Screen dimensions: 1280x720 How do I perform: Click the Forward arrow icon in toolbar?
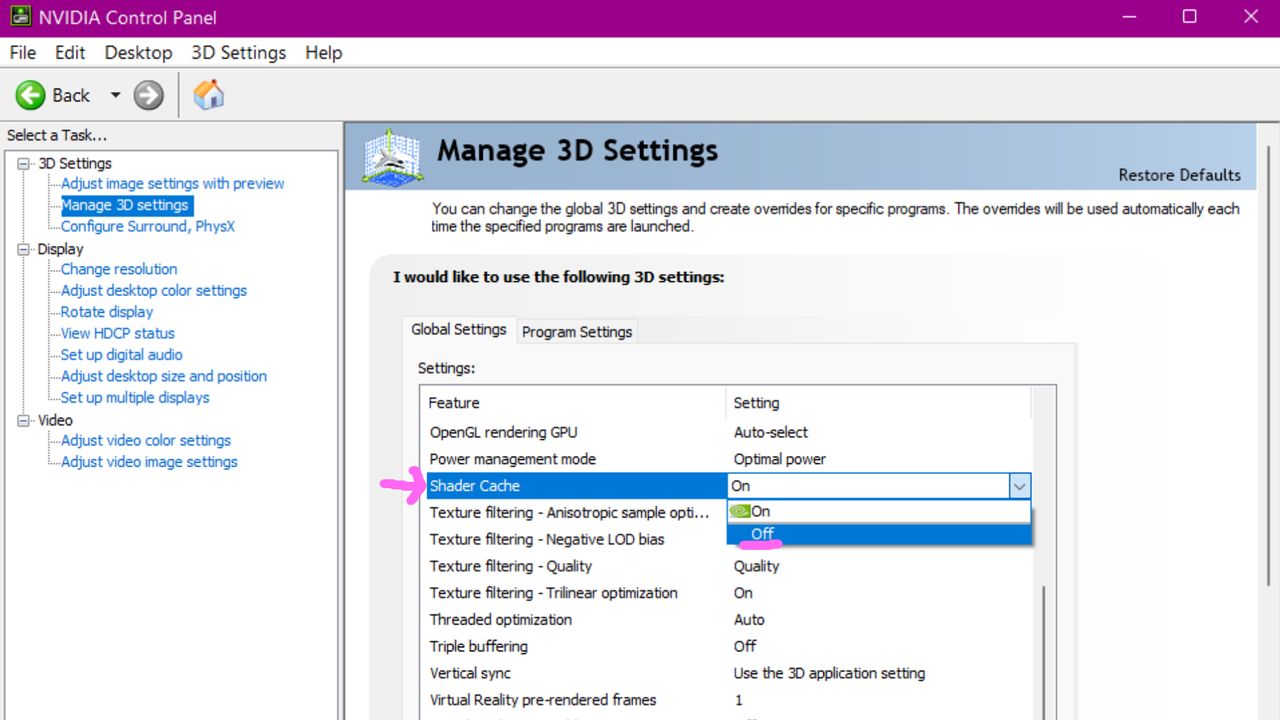[148, 95]
